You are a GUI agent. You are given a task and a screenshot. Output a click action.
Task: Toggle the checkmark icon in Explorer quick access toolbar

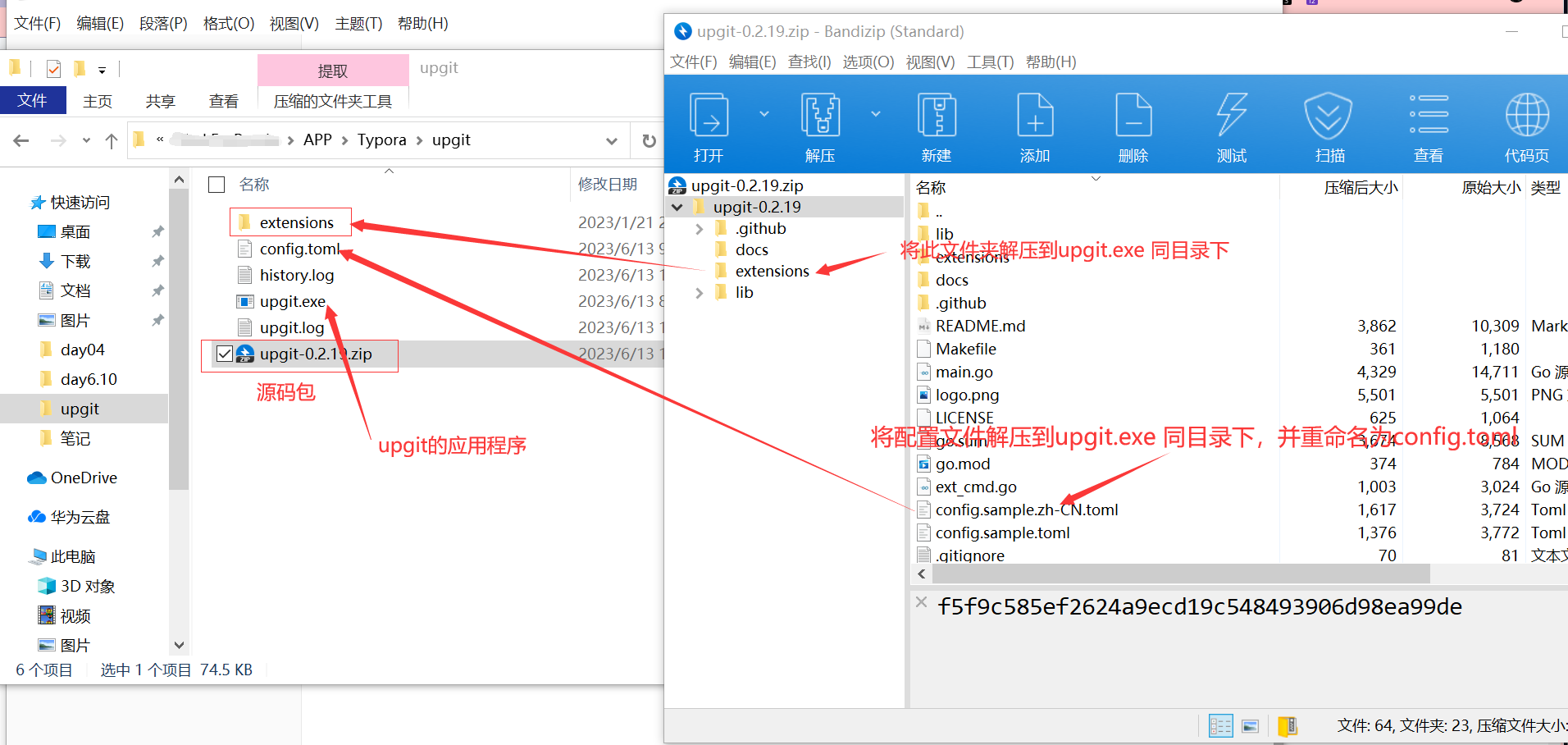coord(53,69)
